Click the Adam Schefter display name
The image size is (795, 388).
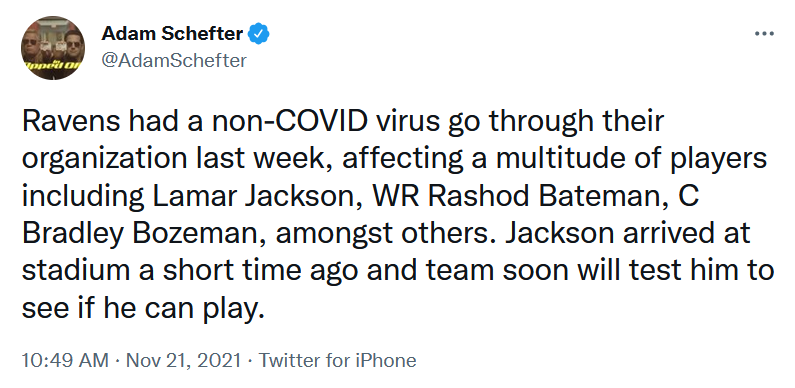click(x=172, y=34)
